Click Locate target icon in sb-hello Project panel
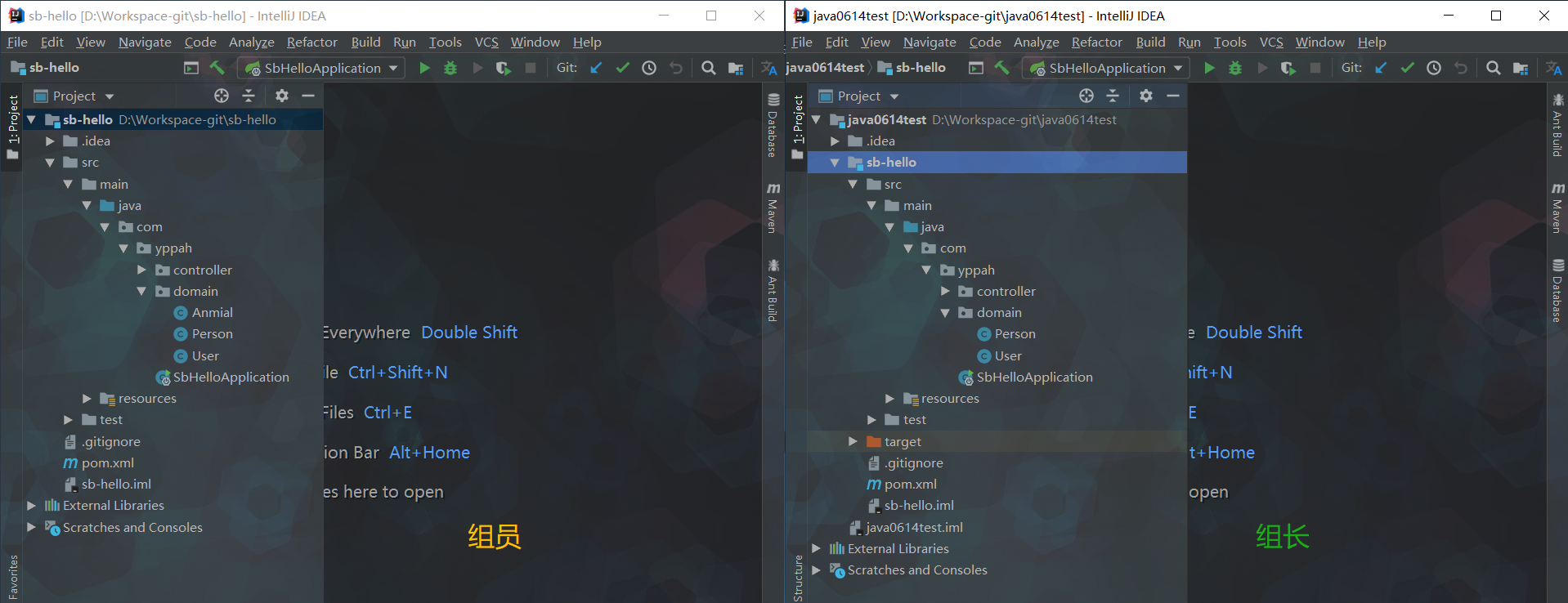The image size is (1568, 603). (x=222, y=96)
